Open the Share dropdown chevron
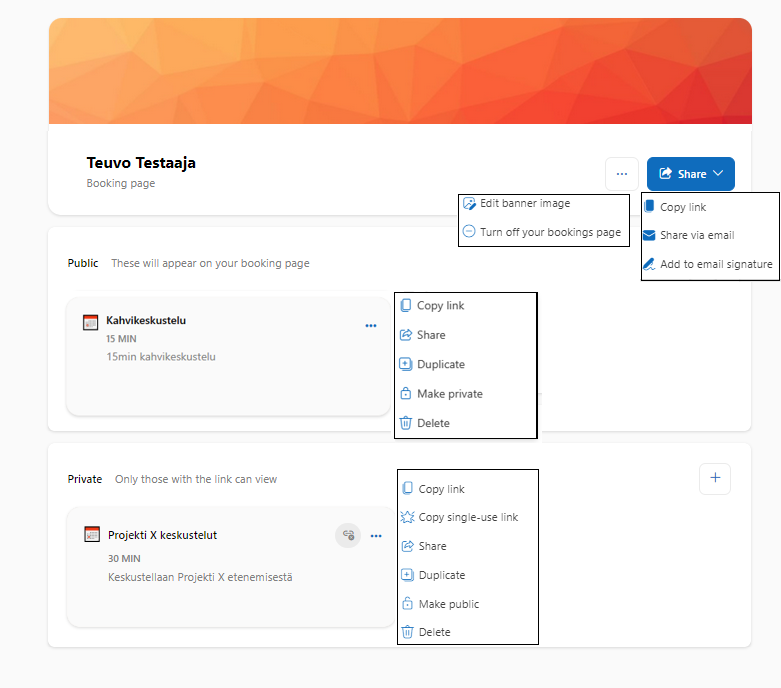Image resolution: width=781 pixels, height=688 pixels. pos(718,173)
